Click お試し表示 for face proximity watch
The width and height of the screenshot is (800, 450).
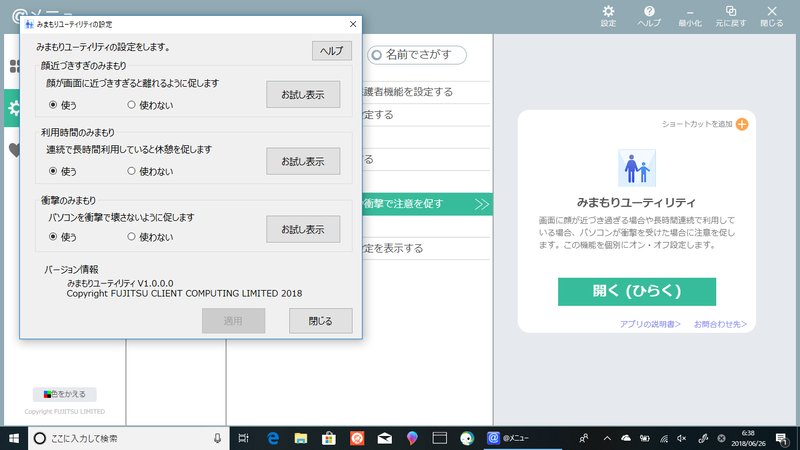[x=303, y=94]
